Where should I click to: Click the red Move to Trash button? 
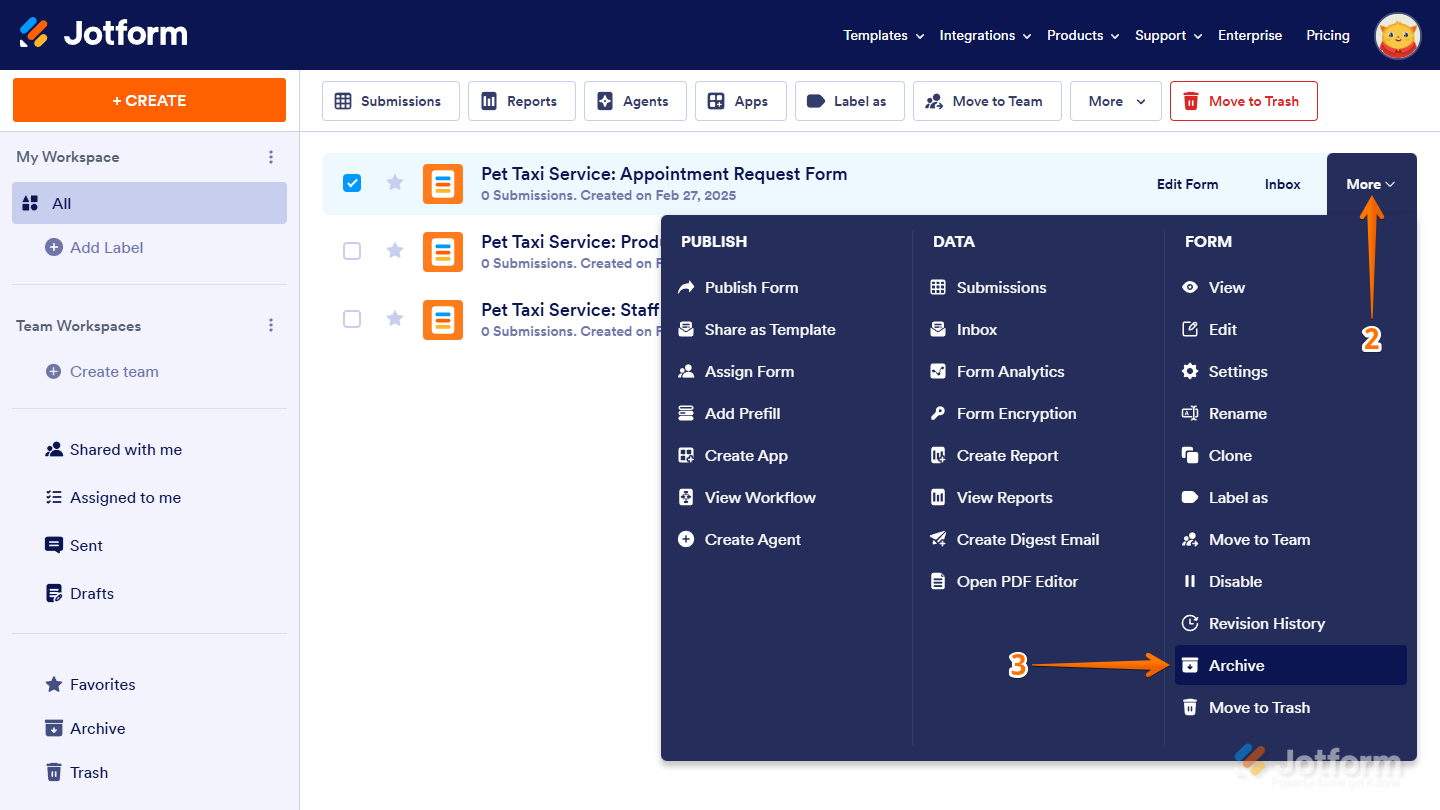coord(1243,101)
